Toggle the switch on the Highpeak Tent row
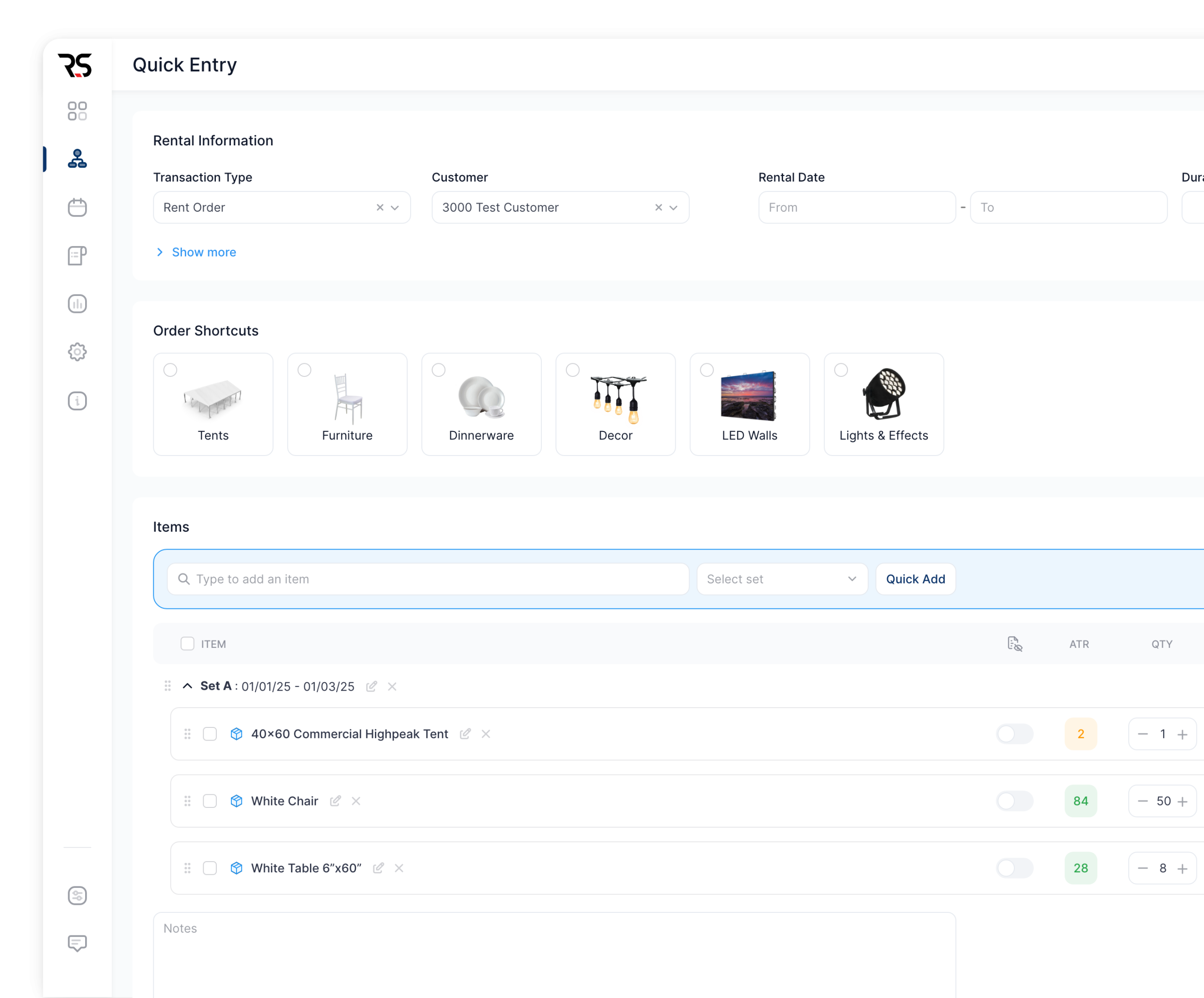The height and width of the screenshot is (998, 1204). pyautogui.click(x=1015, y=734)
